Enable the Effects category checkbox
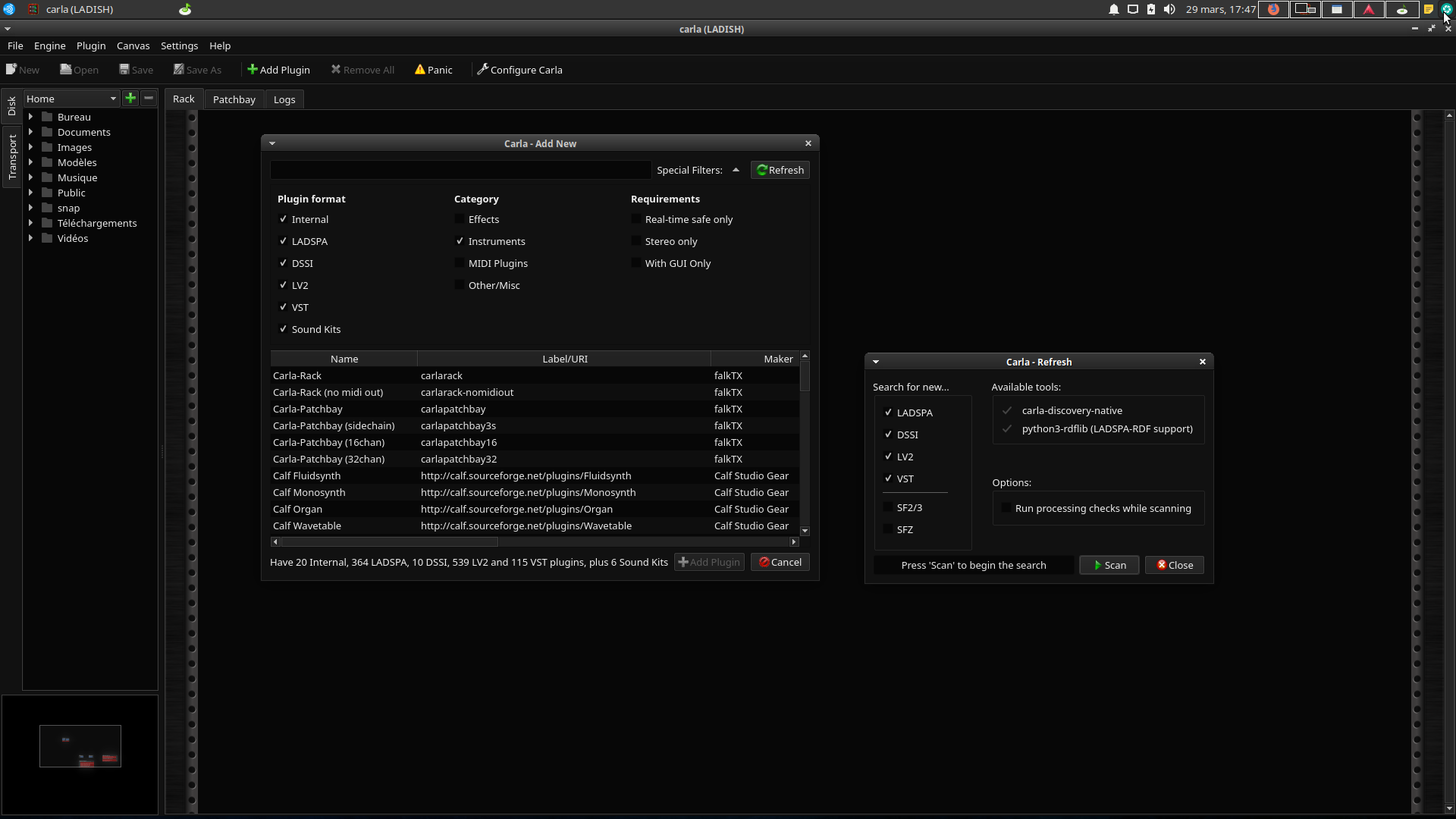 (460, 219)
